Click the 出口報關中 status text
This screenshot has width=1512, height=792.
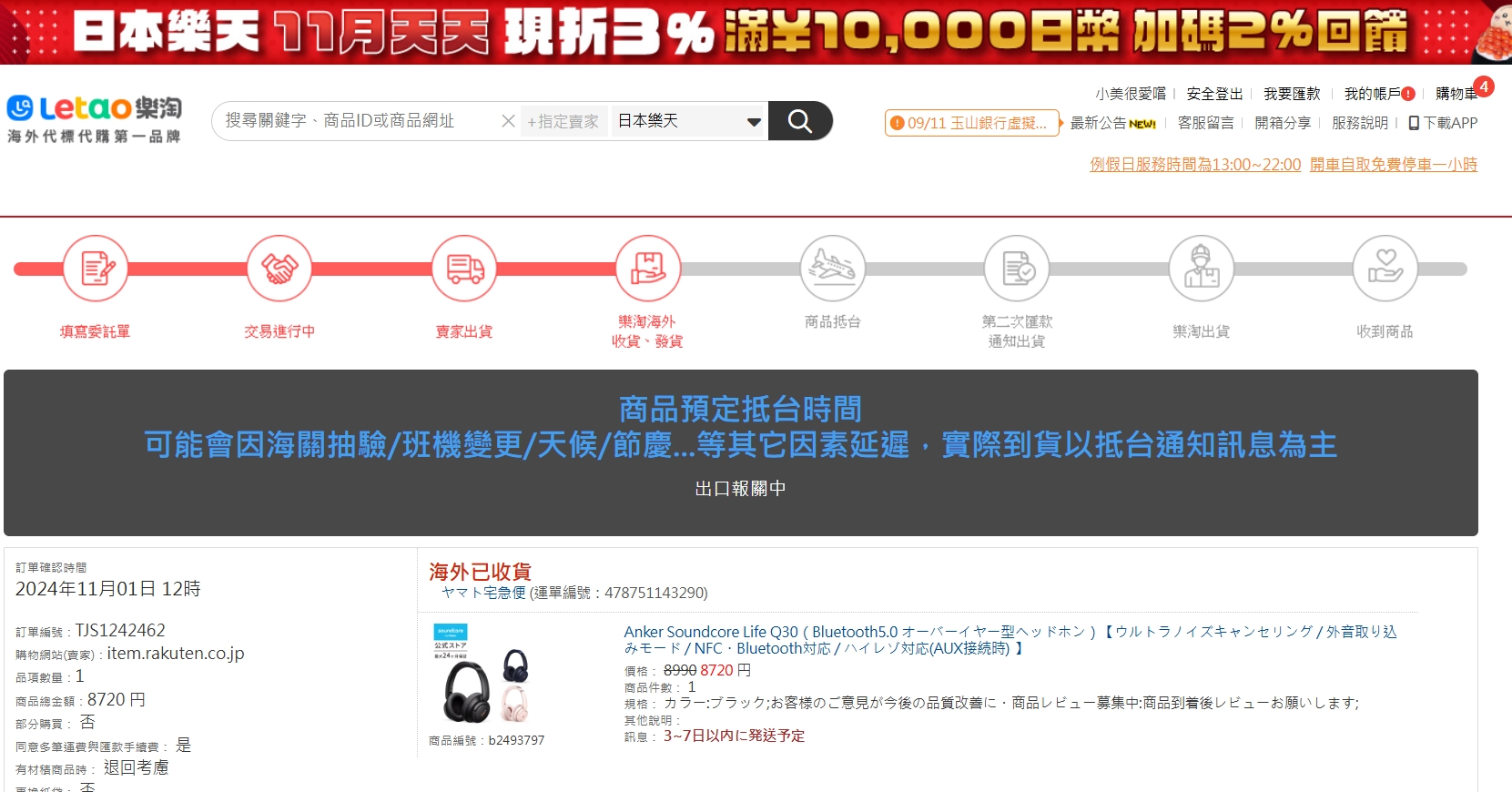(740, 489)
